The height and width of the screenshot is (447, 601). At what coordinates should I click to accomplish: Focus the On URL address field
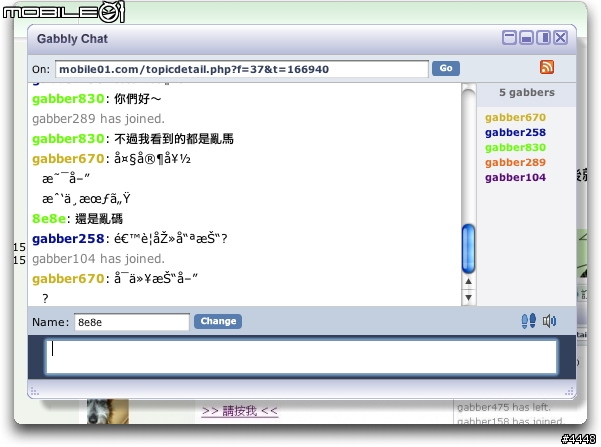(x=242, y=69)
